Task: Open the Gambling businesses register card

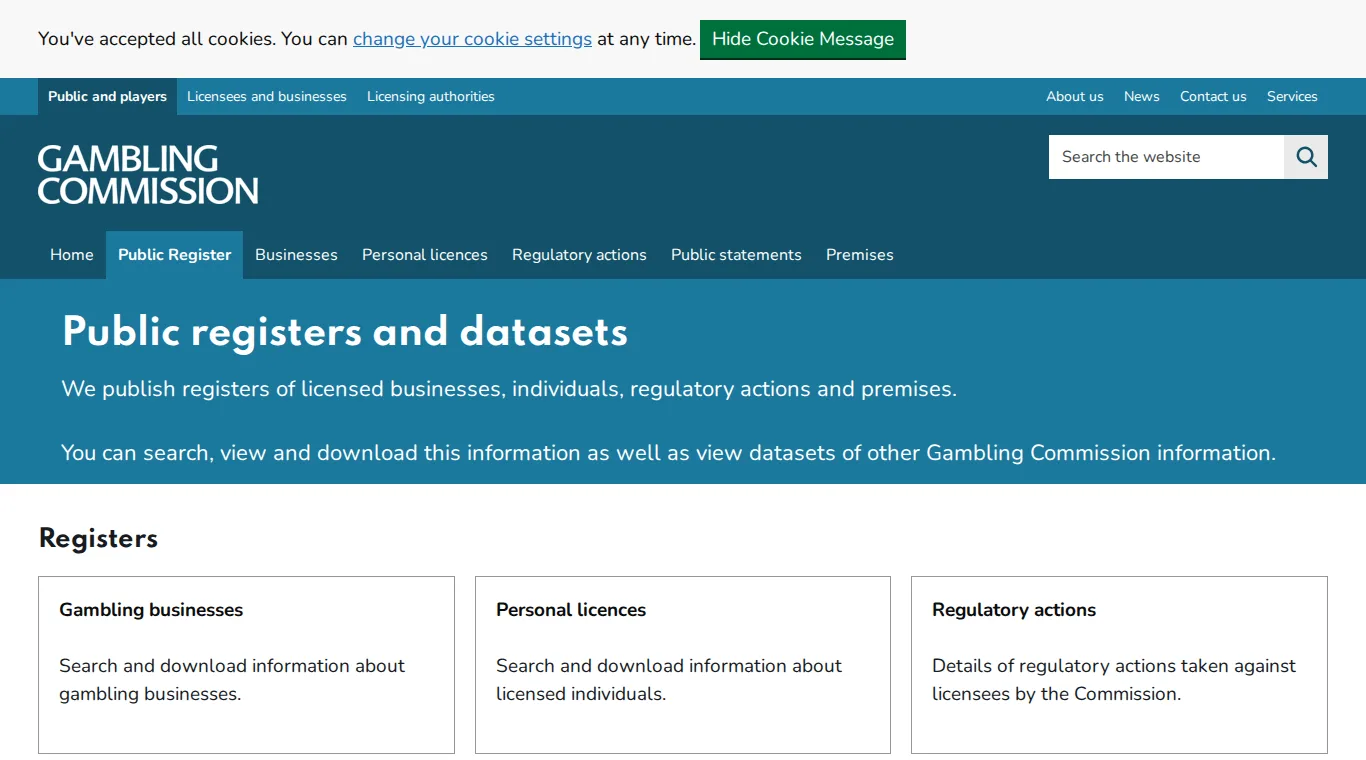Action: [246, 665]
